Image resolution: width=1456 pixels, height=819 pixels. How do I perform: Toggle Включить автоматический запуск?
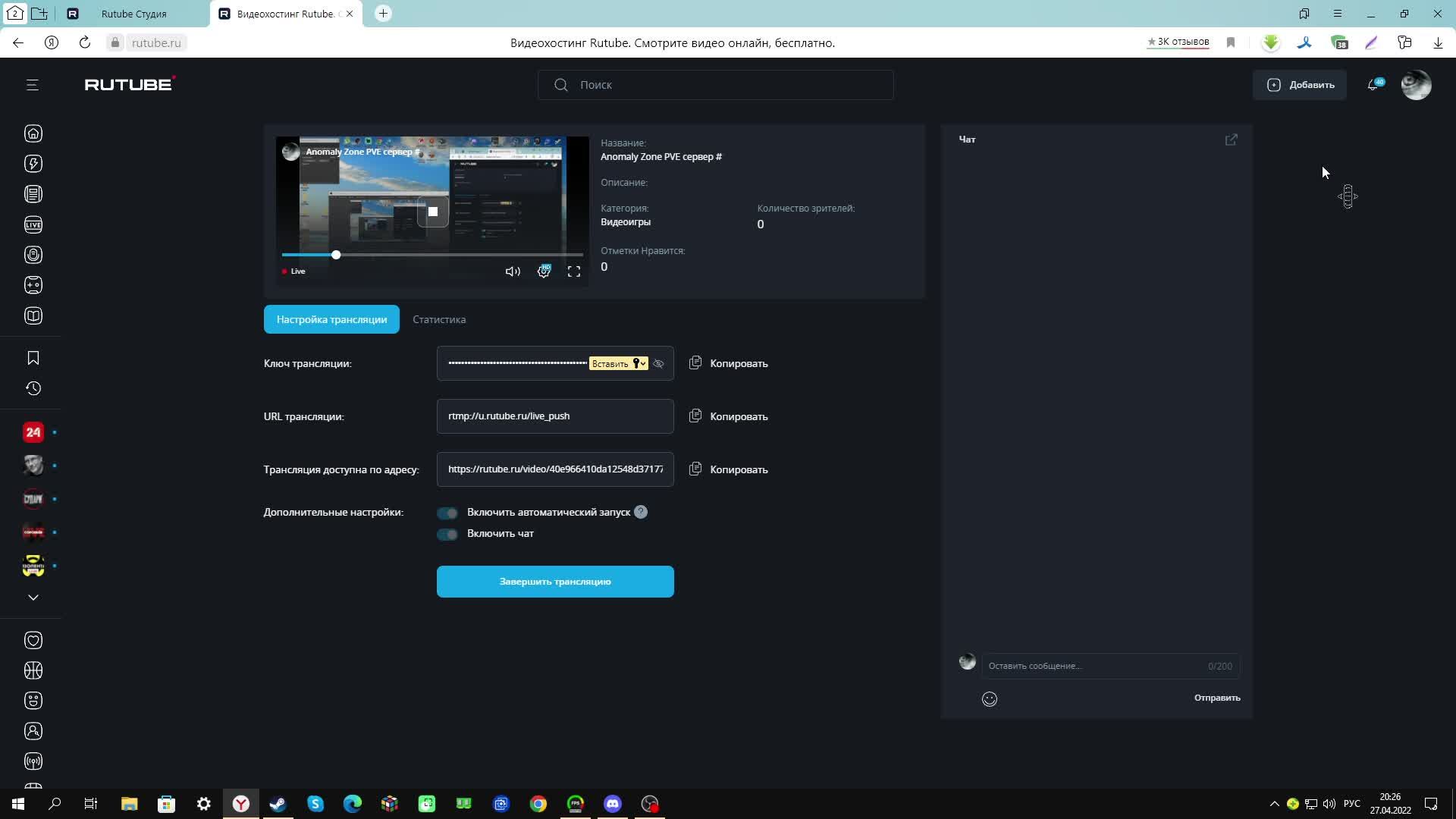[x=447, y=513]
